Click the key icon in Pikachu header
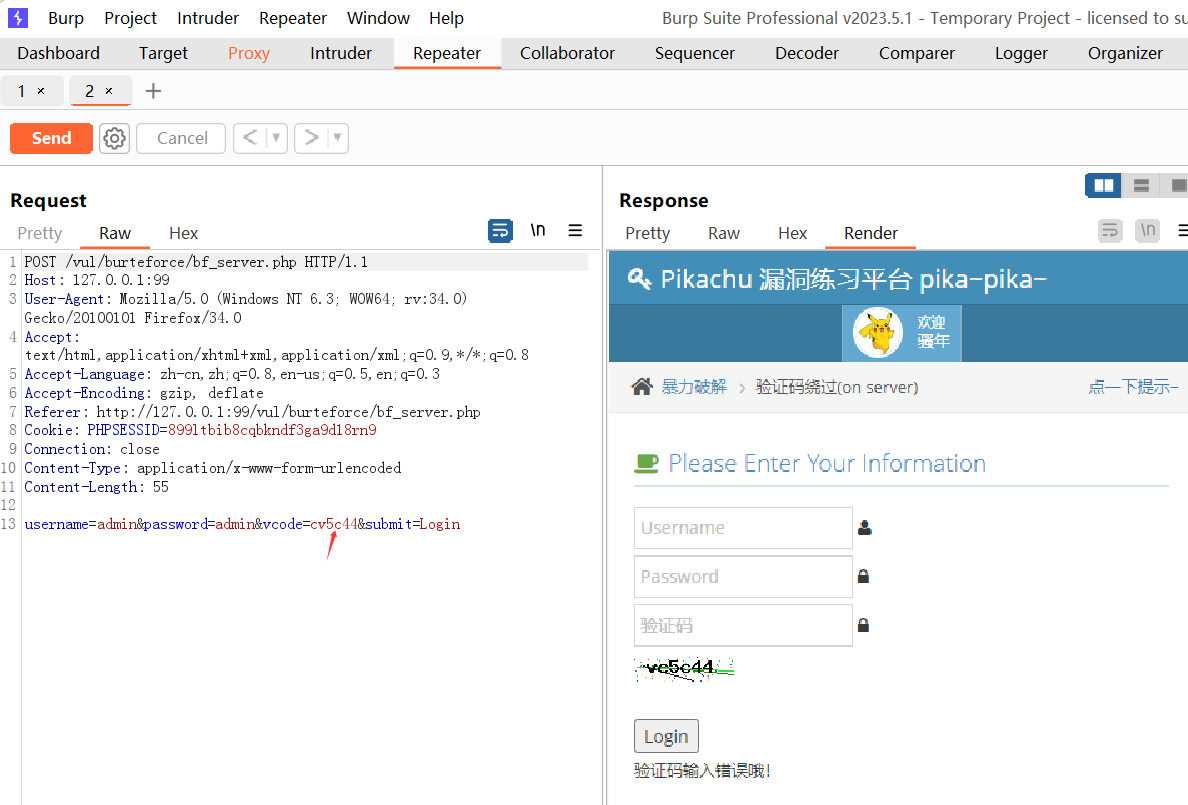Screen dimensions: 1188x805 (x=639, y=279)
